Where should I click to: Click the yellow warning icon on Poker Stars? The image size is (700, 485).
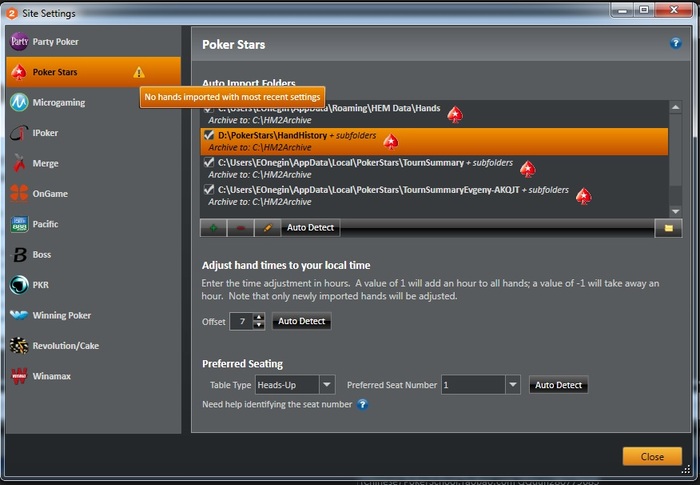click(139, 72)
